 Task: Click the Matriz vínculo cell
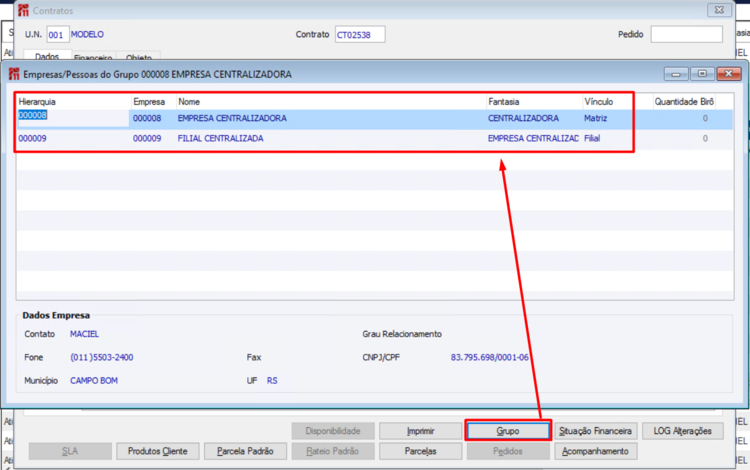pyautogui.click(x=595, y=118)
